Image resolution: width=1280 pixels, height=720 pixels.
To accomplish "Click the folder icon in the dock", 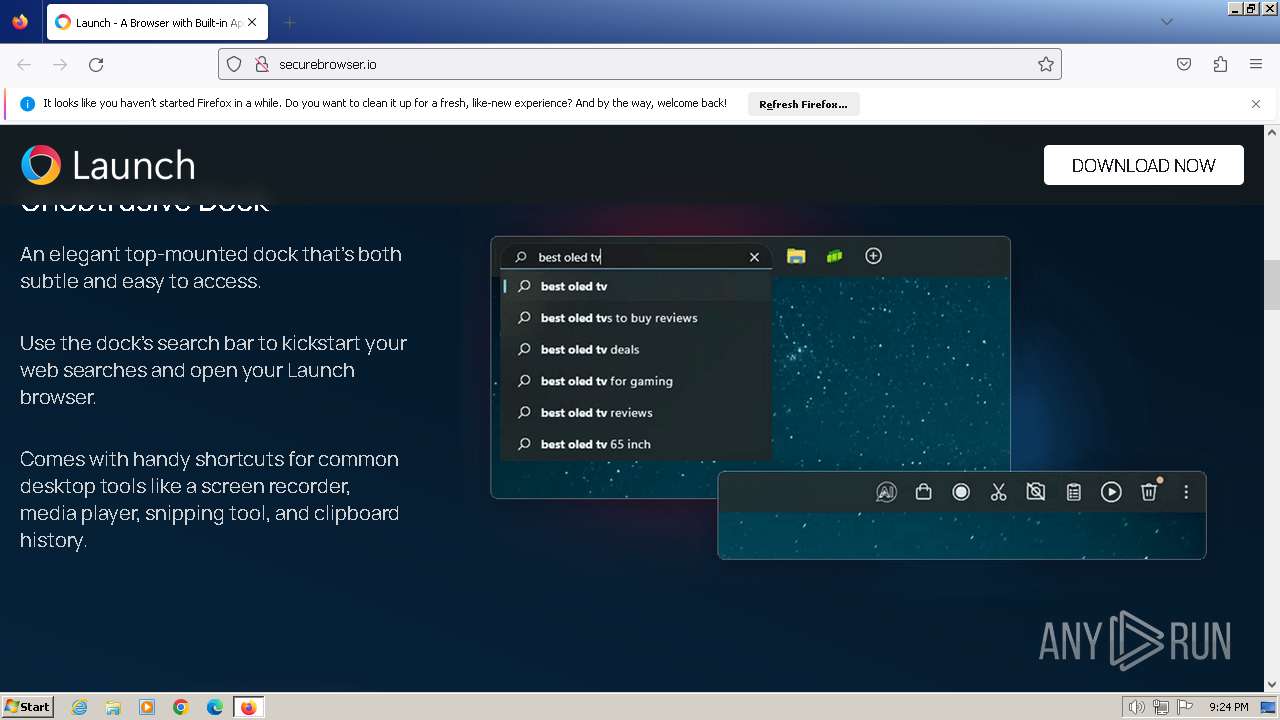I will point(796,256).
